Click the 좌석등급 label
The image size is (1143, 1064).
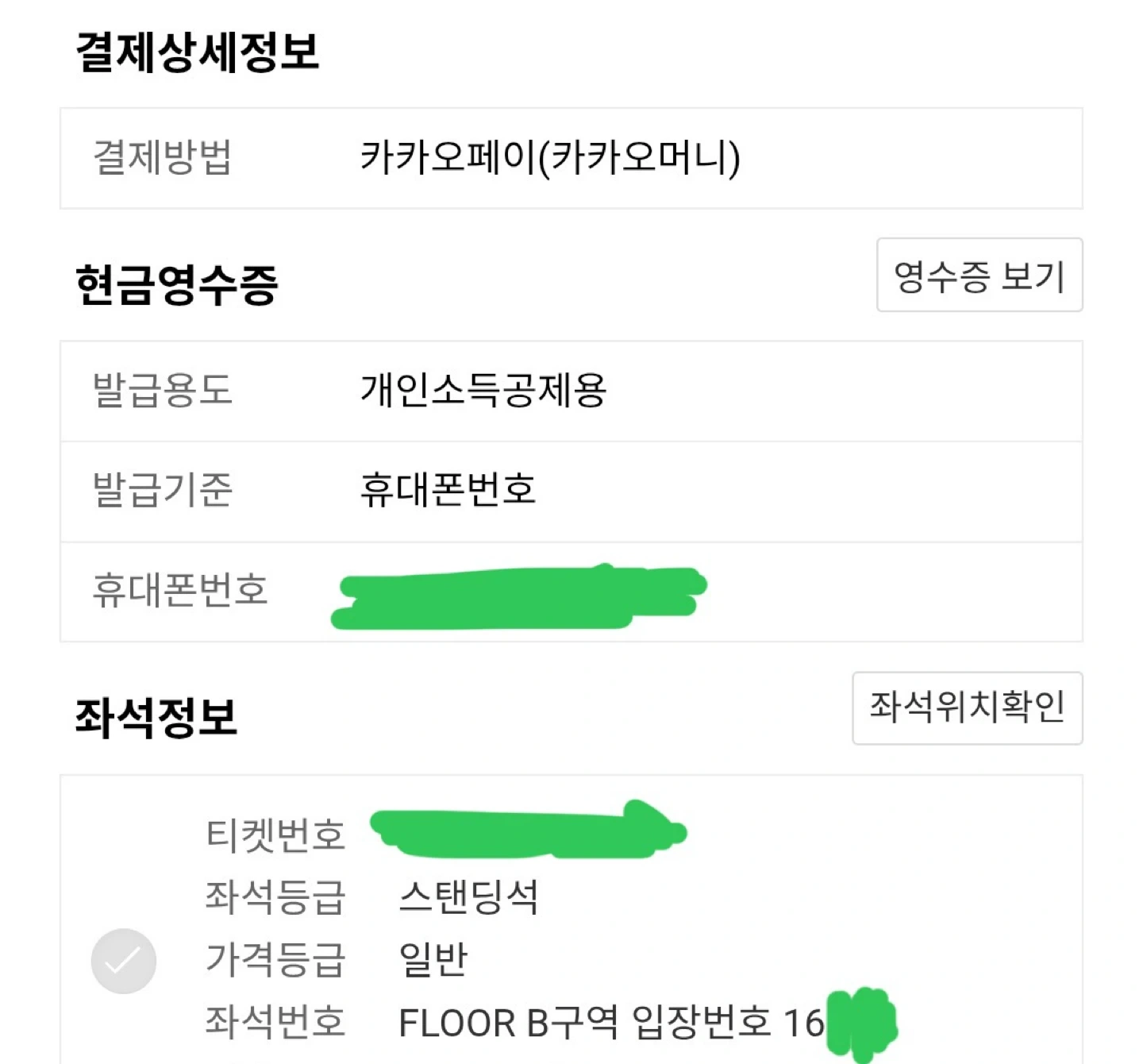point(275,897)
